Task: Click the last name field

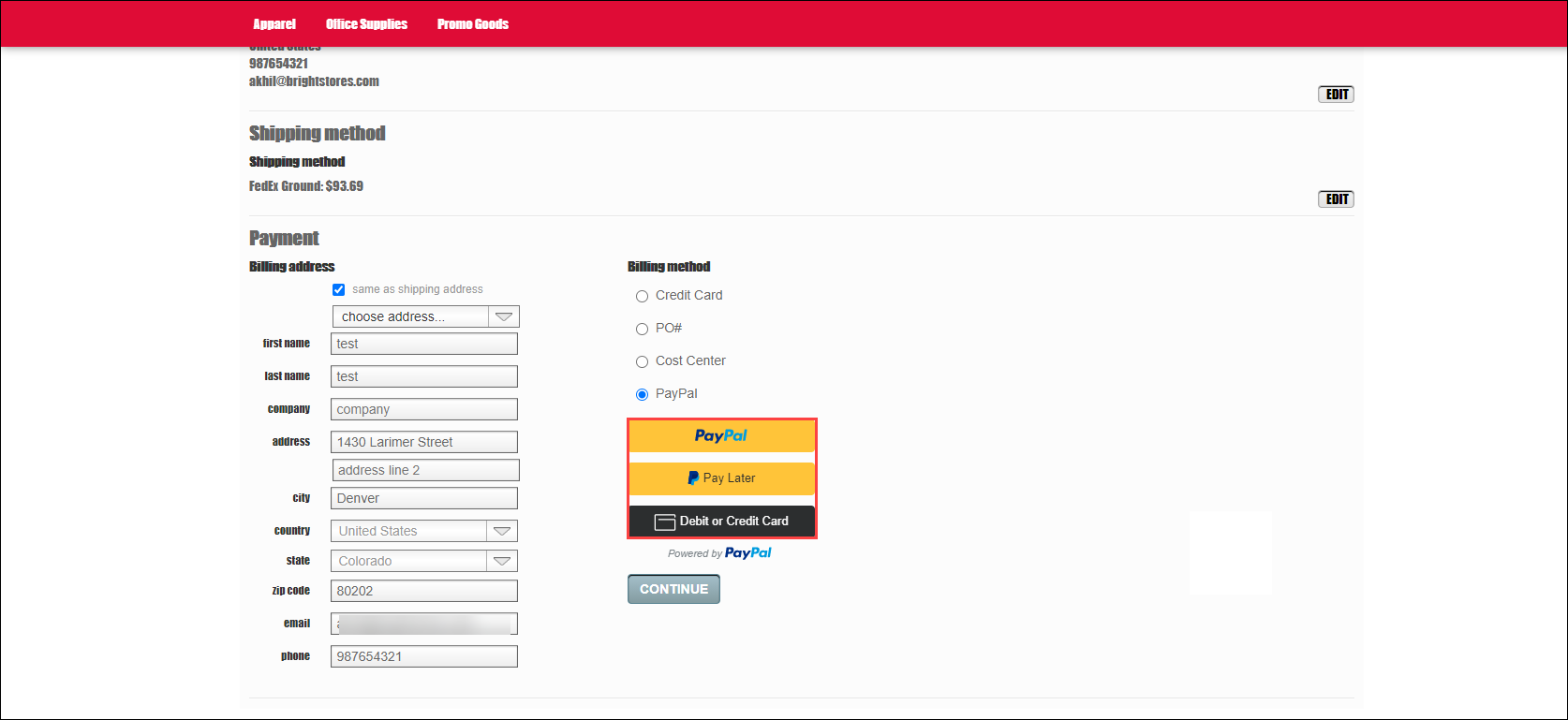Action: (424, 376)
